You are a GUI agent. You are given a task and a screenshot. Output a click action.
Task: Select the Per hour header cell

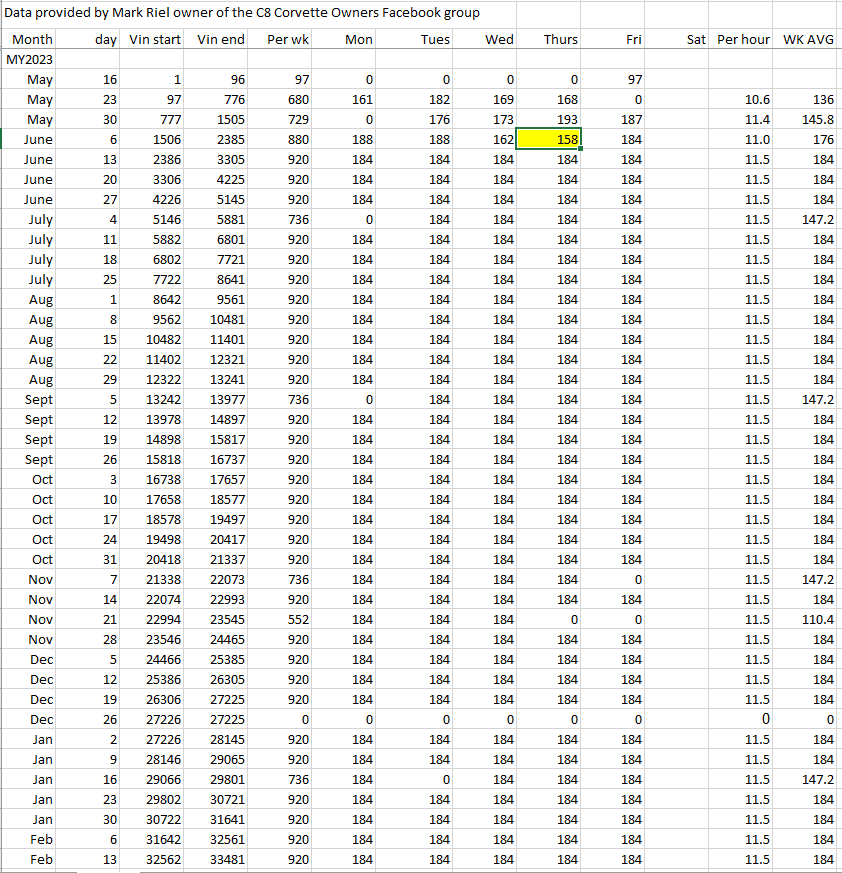pos(743,40)
